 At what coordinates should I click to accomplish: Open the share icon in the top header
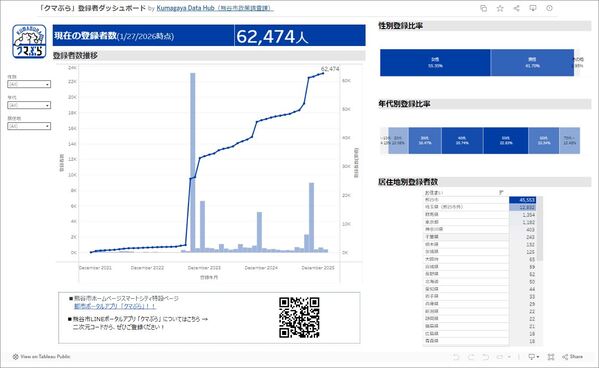(x=516, y=8)
